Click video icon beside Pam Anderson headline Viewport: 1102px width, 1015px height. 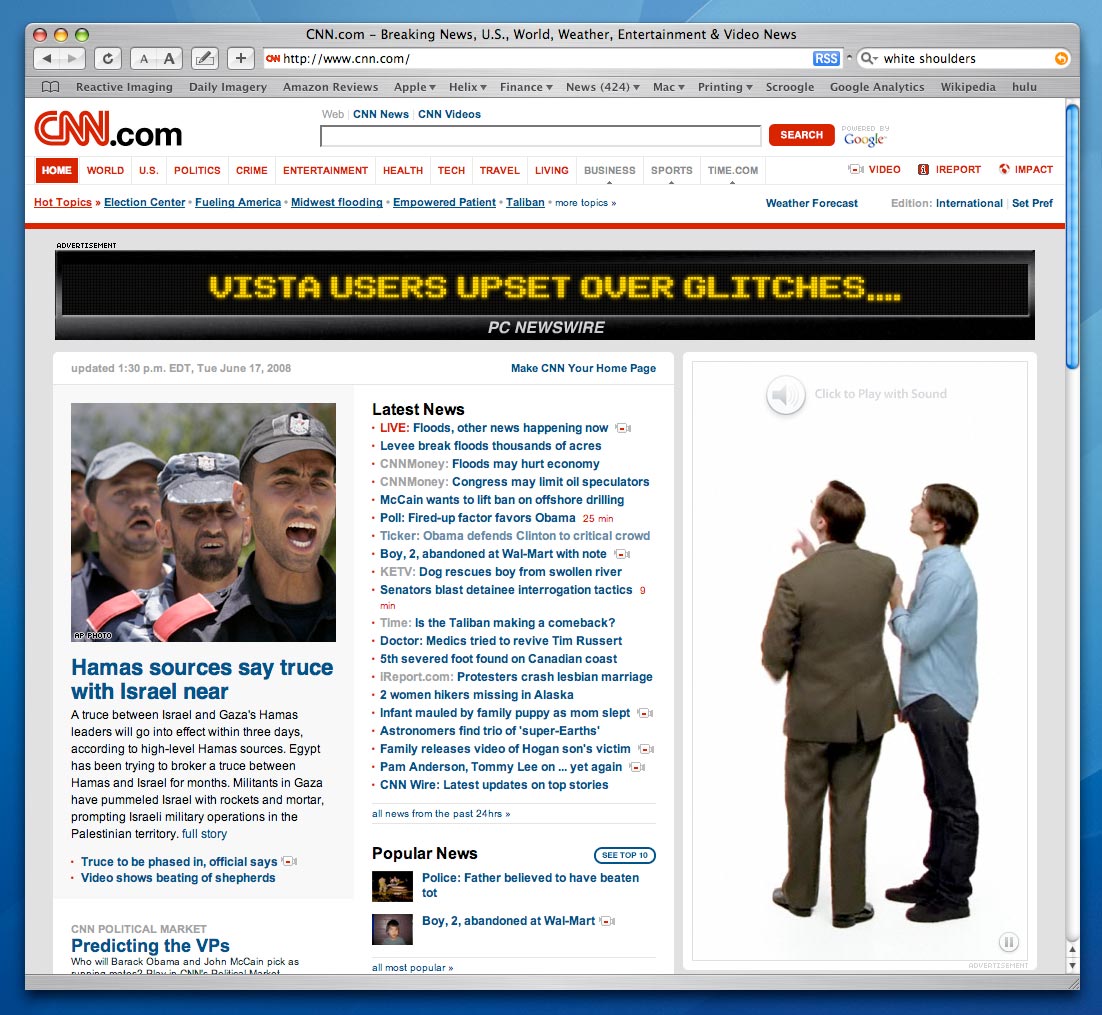point(637,767)
